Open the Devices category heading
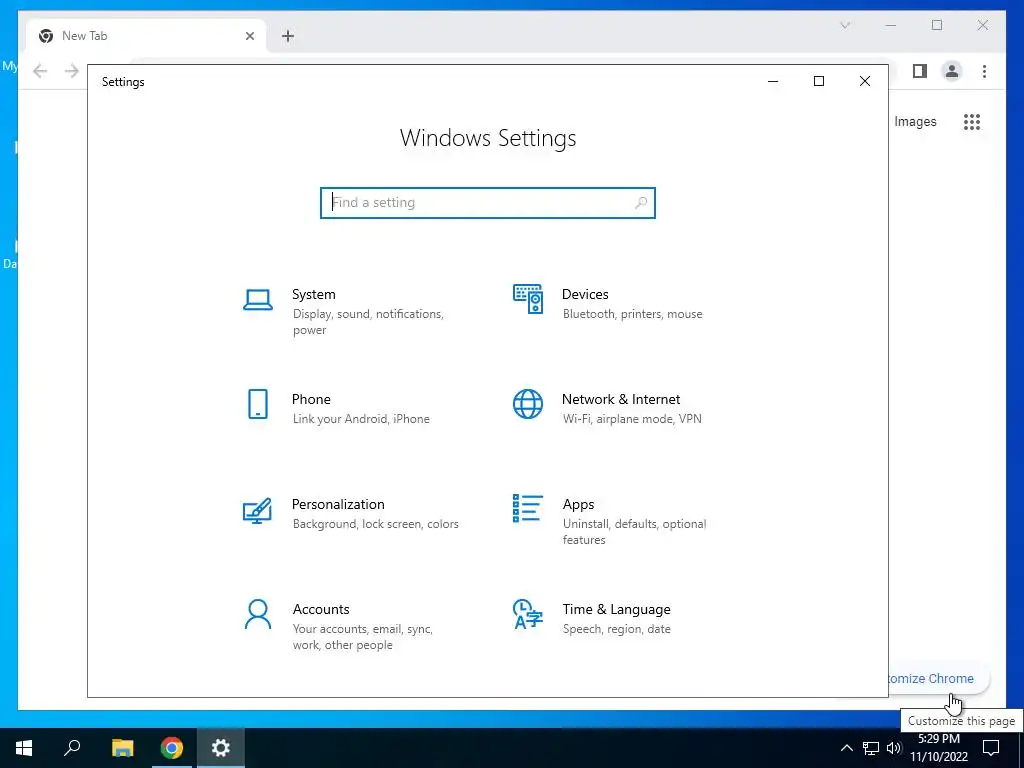Image resolution: width=1024 pixels, height=768 pixels. click(x=585, y=295)
